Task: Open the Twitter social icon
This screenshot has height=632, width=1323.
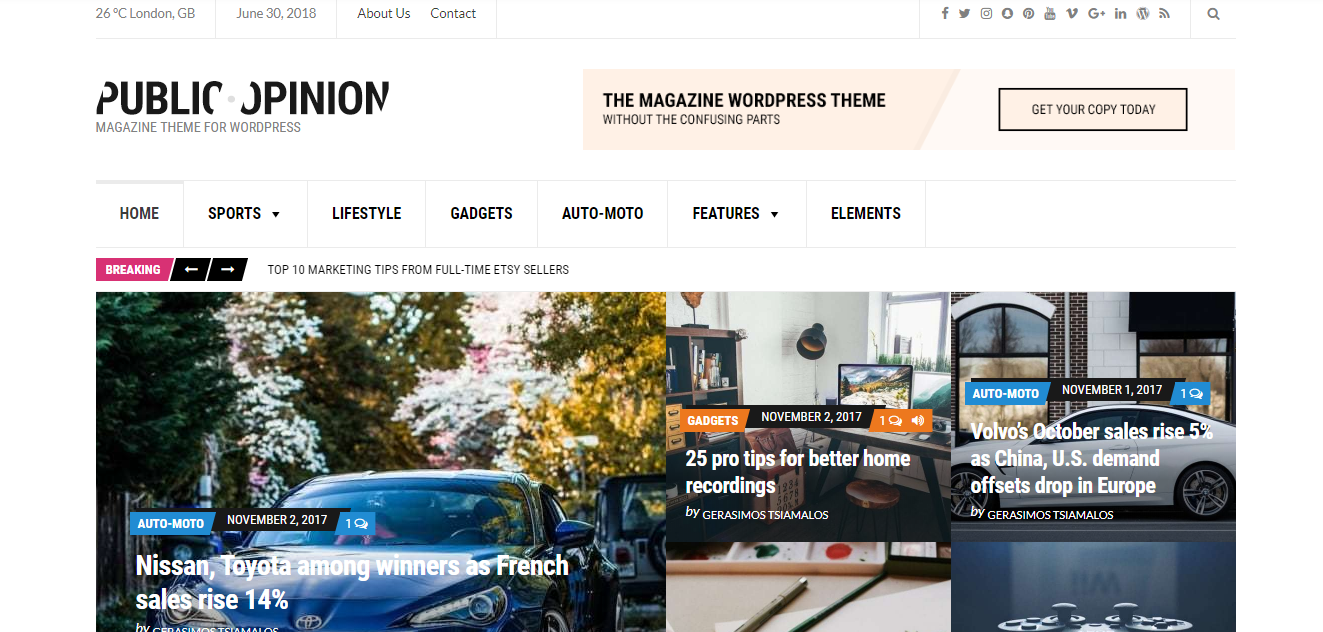Action: click(x=964, y=13)
